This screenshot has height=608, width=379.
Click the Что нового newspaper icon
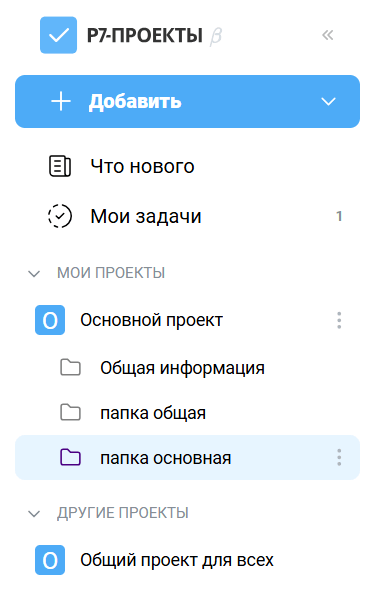point(60,166)
